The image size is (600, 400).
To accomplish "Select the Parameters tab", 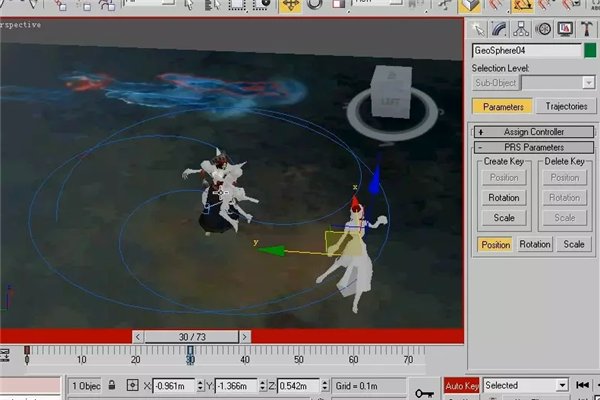I will [503, 106].
